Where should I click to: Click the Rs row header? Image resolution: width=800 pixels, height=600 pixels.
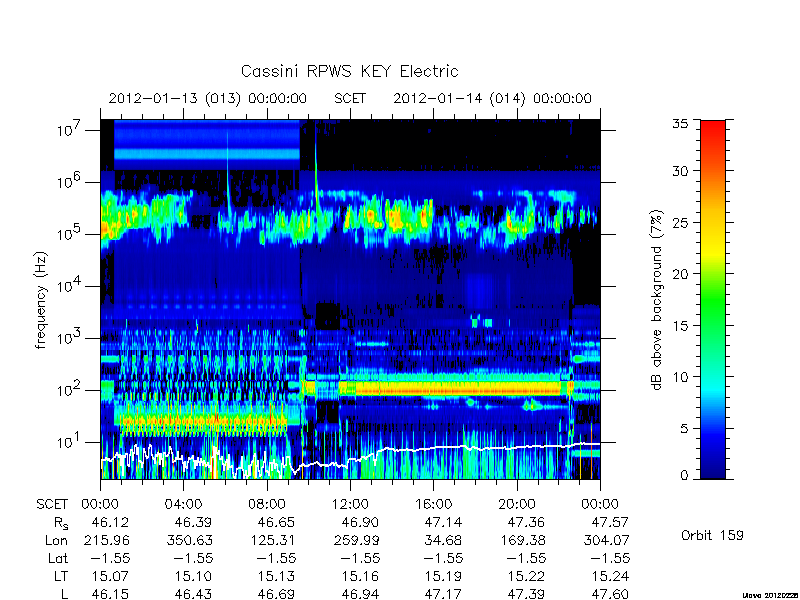[61, 523]
